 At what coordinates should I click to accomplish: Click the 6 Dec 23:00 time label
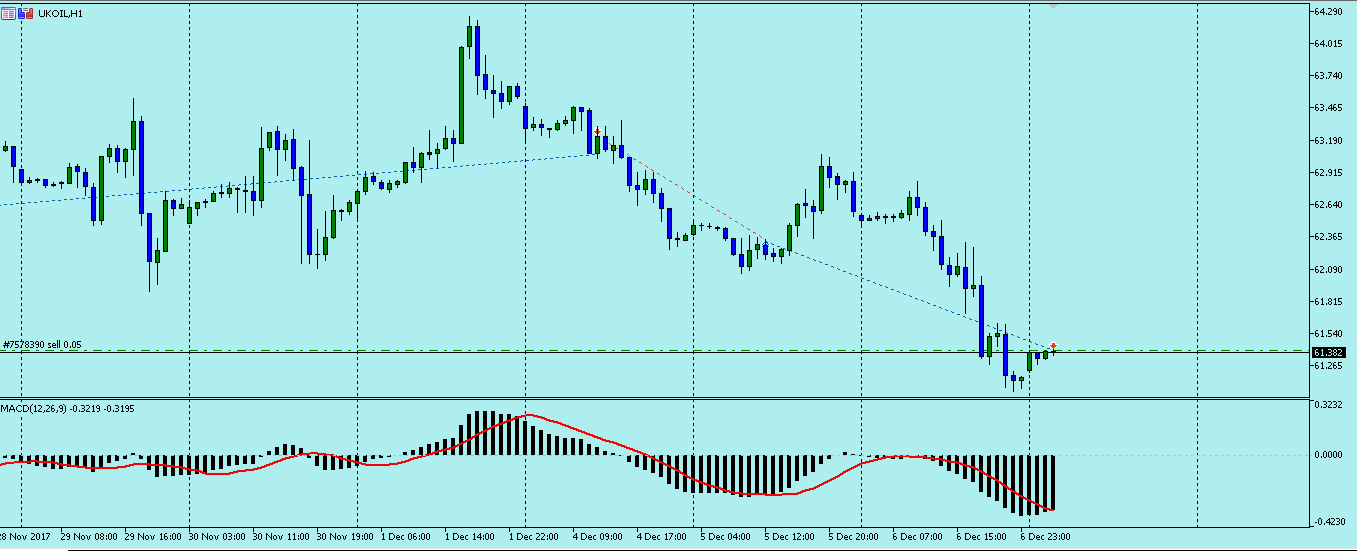tap(1047, 537)
